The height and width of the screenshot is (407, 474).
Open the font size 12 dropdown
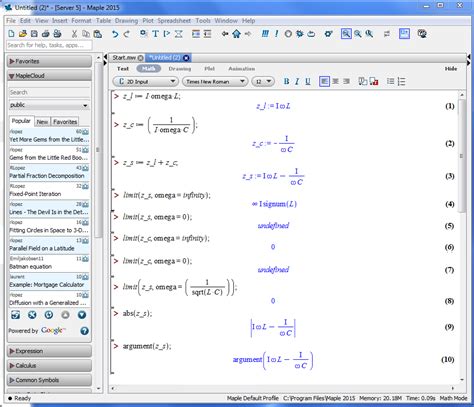pyautogui.click(x=263, y=81)
